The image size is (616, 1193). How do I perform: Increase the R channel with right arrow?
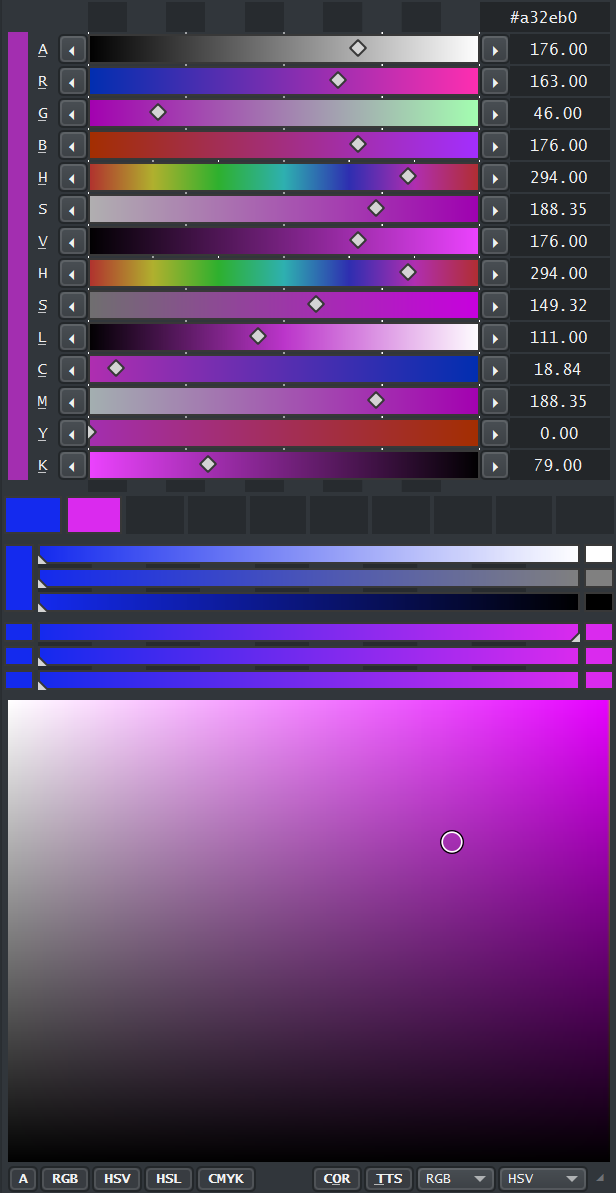[495, 81]
